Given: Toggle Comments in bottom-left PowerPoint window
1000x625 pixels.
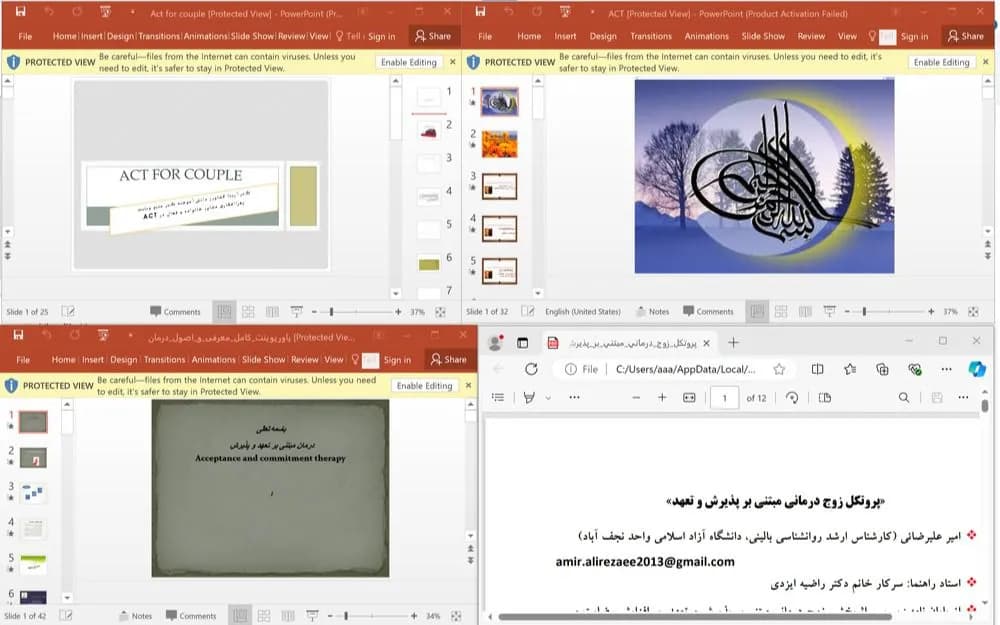Looking at the screenshot, I should click(191, 616).
